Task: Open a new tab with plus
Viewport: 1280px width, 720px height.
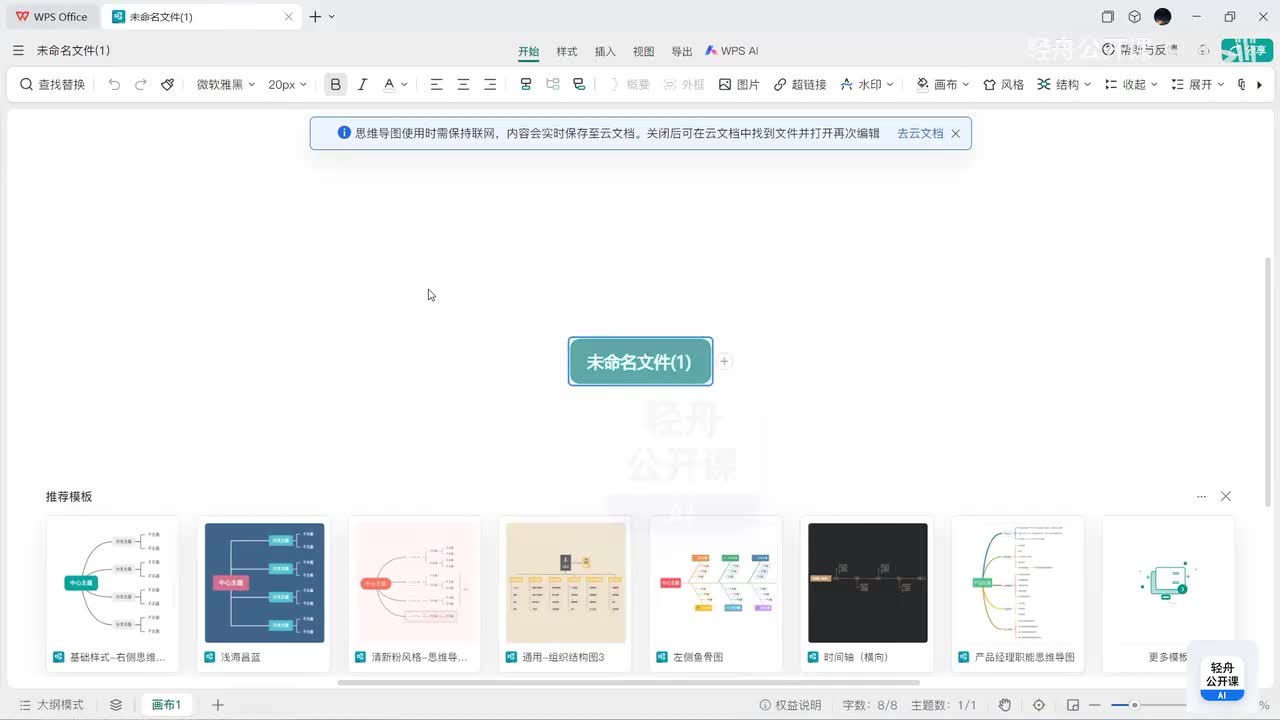Action: click(315, 17)
